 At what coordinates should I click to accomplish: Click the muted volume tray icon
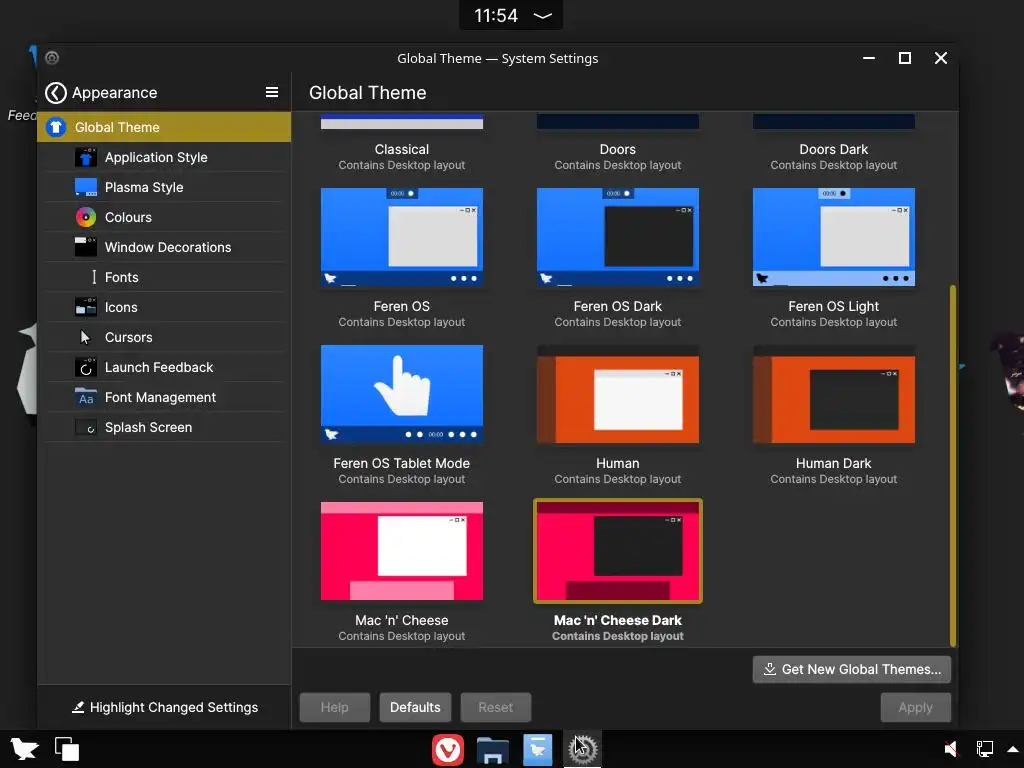(x=951, y=748)
